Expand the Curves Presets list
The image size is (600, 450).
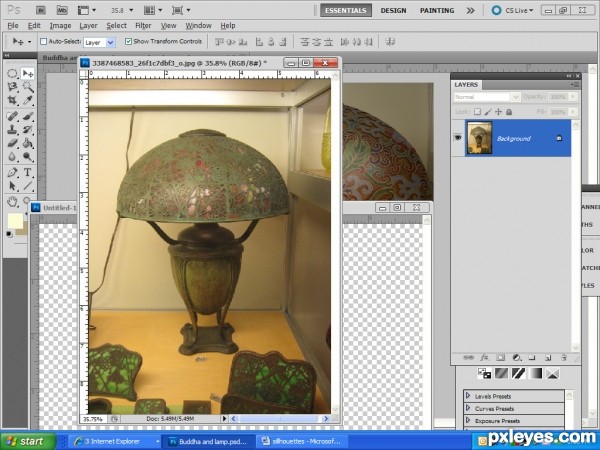point(468,408)
